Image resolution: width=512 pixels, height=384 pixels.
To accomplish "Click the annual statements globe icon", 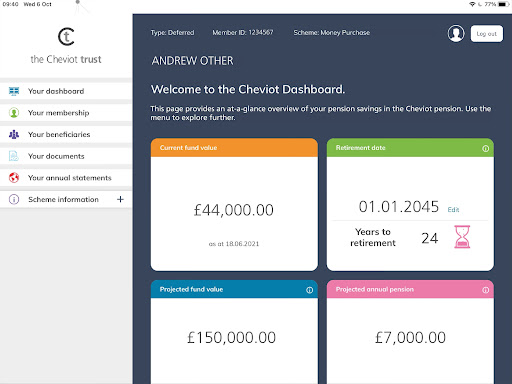I will tap(14, 178).
